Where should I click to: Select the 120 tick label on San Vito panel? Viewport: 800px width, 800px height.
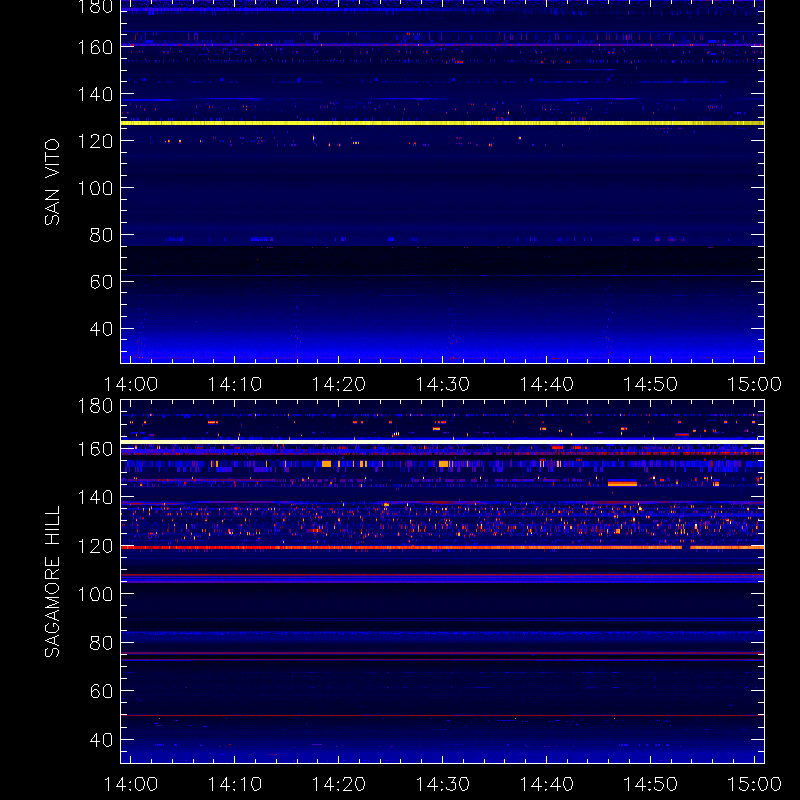pyautogui.click(x=95, y=141)
